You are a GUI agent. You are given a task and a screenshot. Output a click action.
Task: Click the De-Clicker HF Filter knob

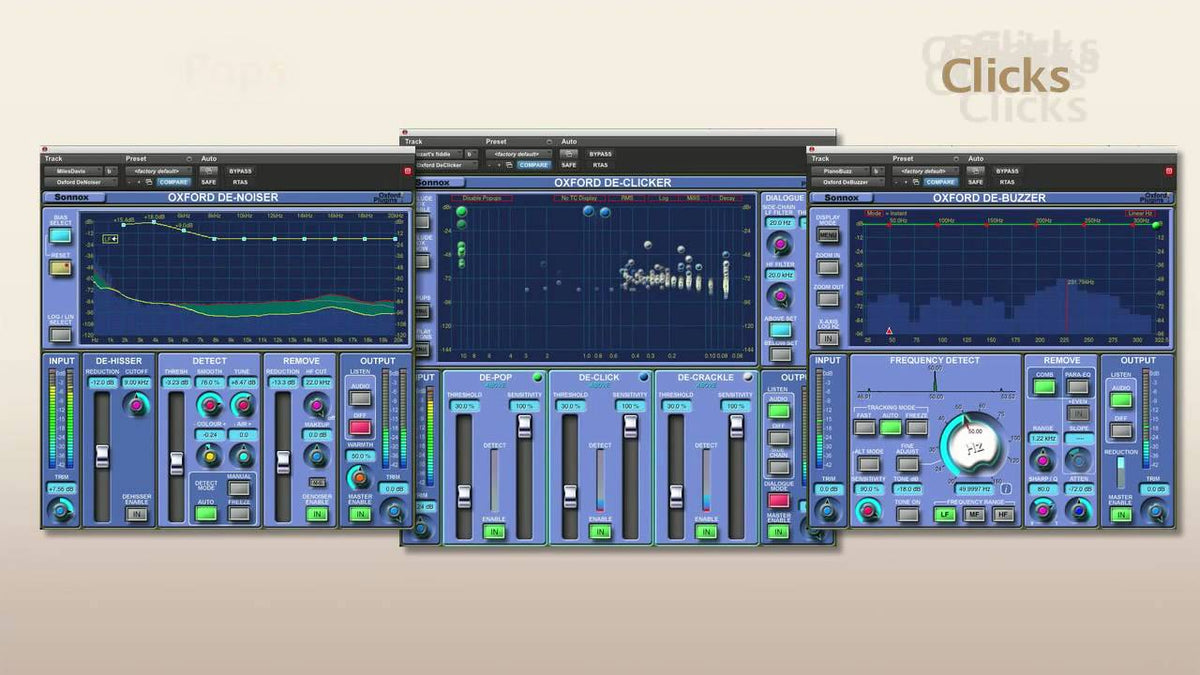pos(779,295)
